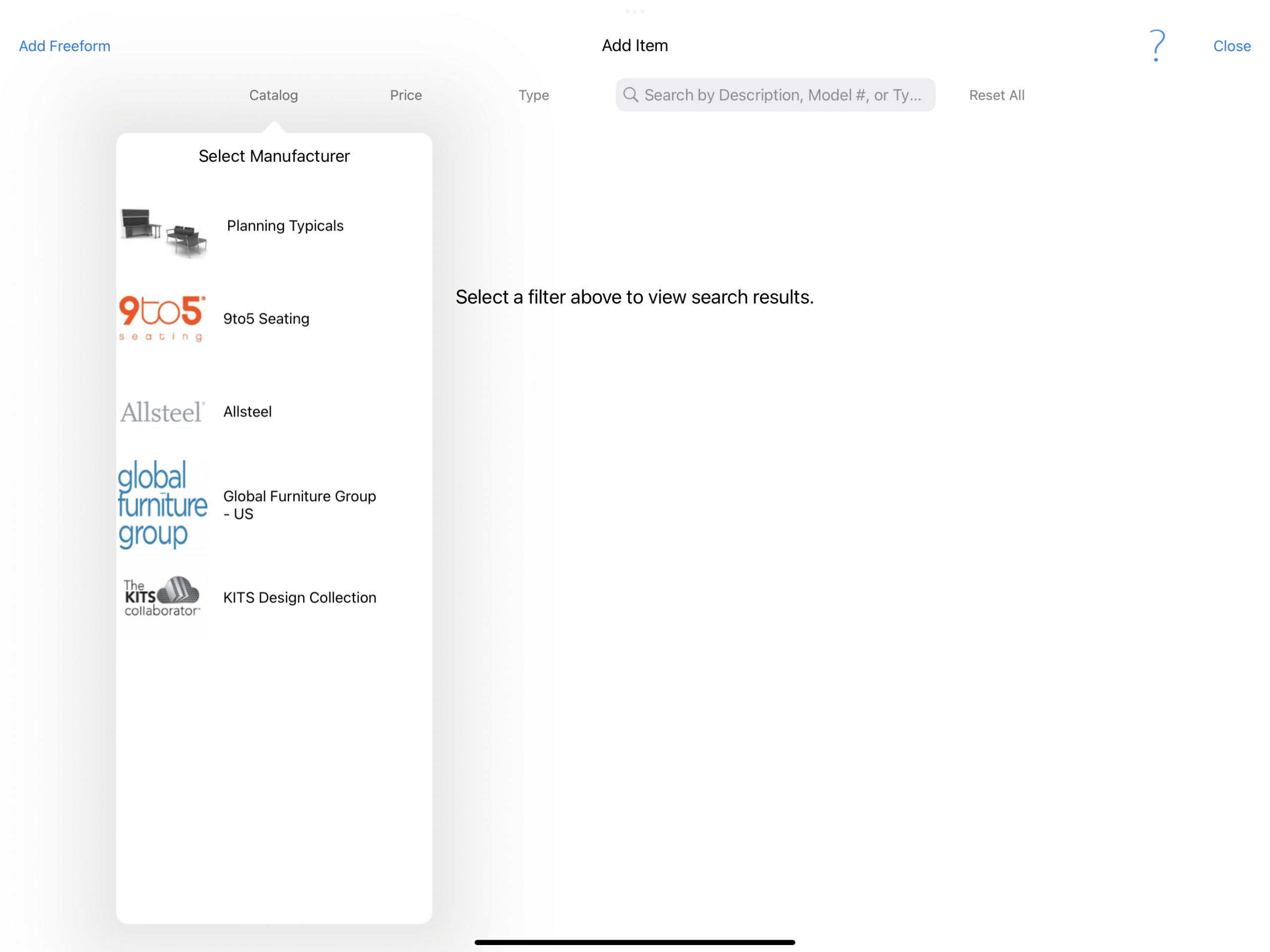Viewport: 1270px width, 952px height.
Task: Click the search magnifier icon
Action: pos(631,95)
